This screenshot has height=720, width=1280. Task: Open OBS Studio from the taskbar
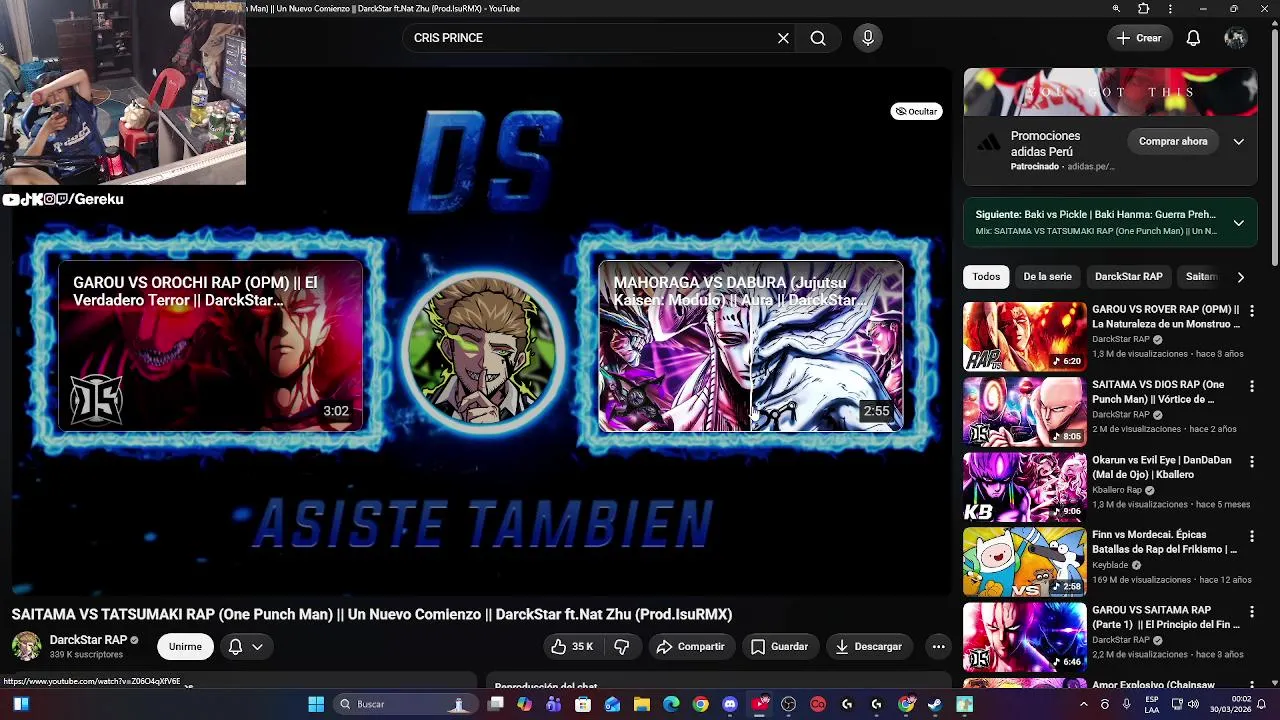[x=788, y=704]
